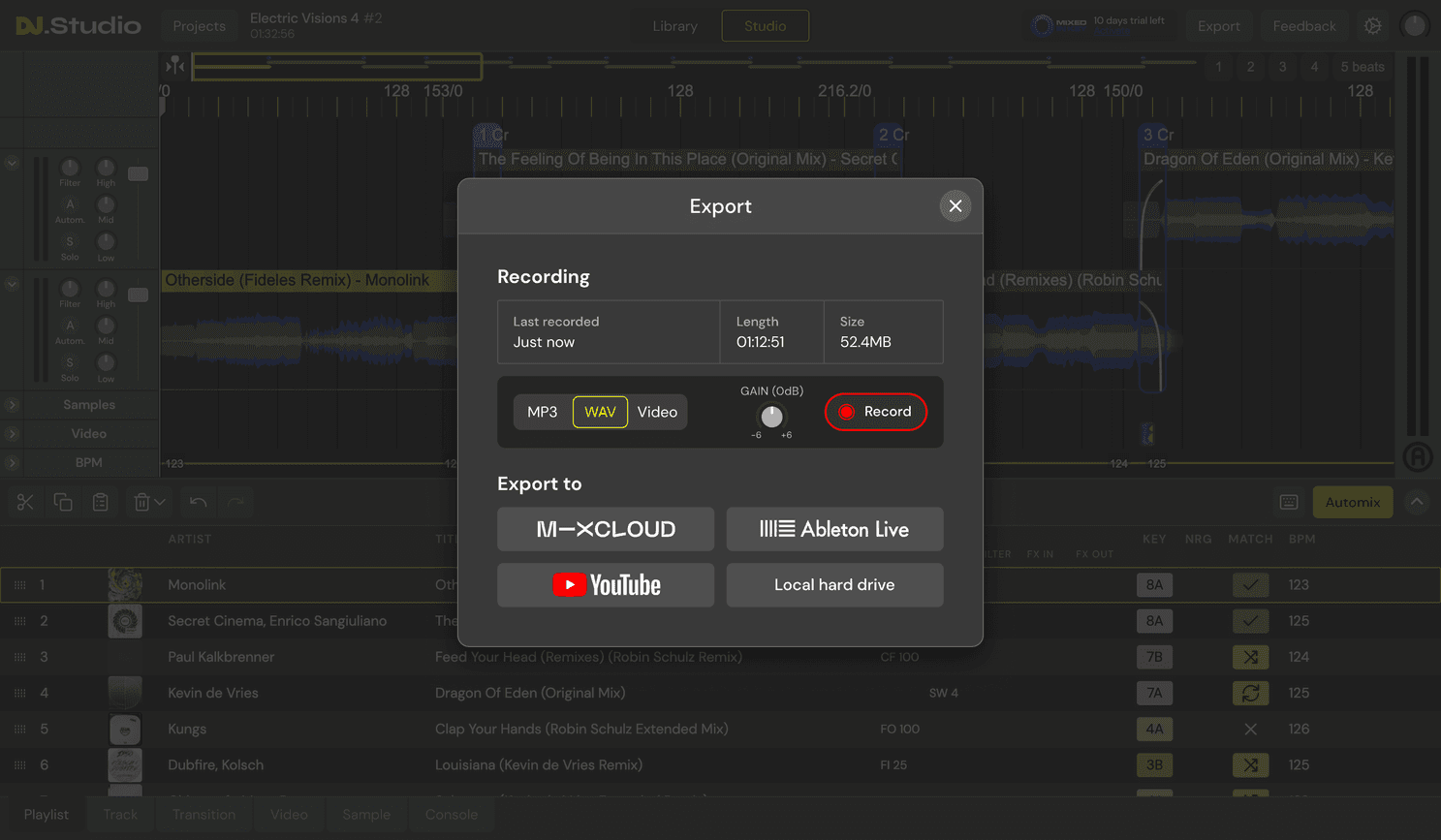Export the mix to Mixcloud

tap(606, 529)
